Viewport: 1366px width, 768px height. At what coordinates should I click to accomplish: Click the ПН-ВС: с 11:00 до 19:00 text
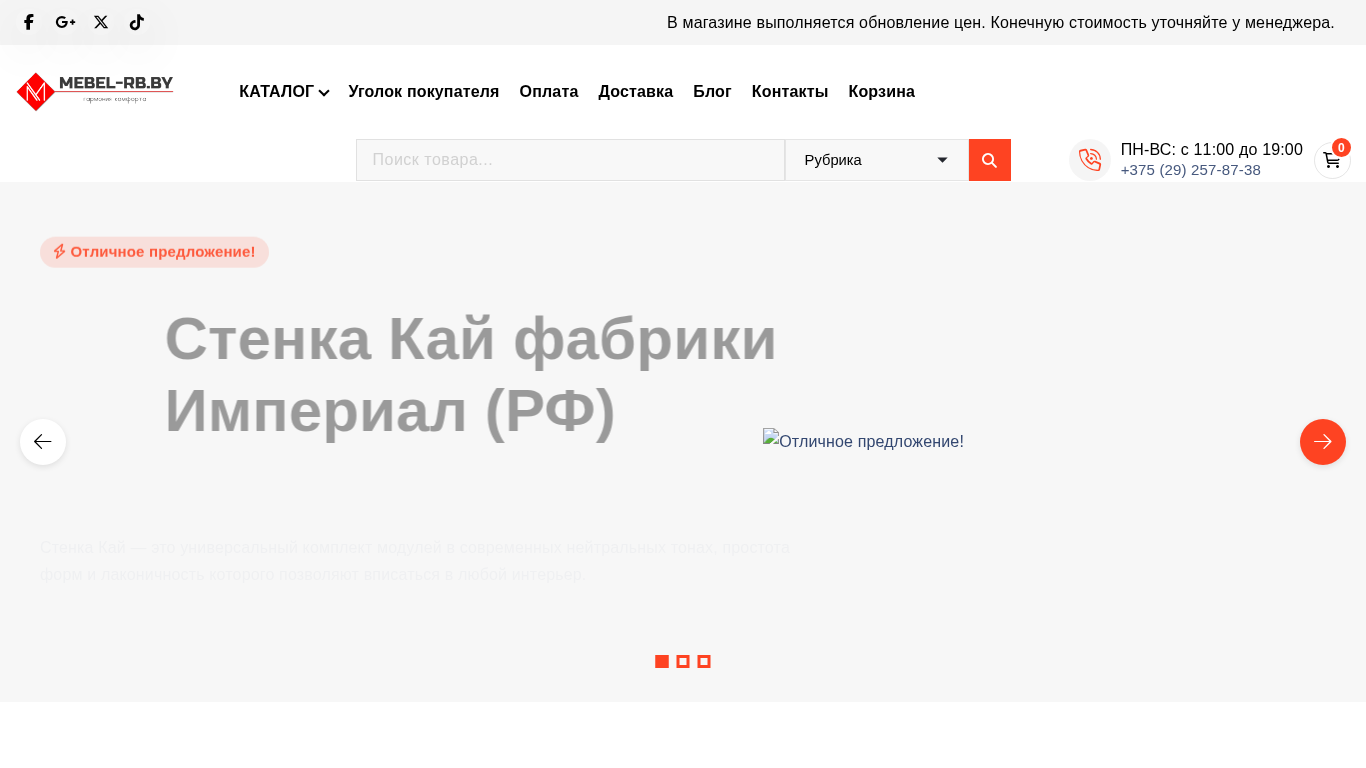click(1212, 150)
